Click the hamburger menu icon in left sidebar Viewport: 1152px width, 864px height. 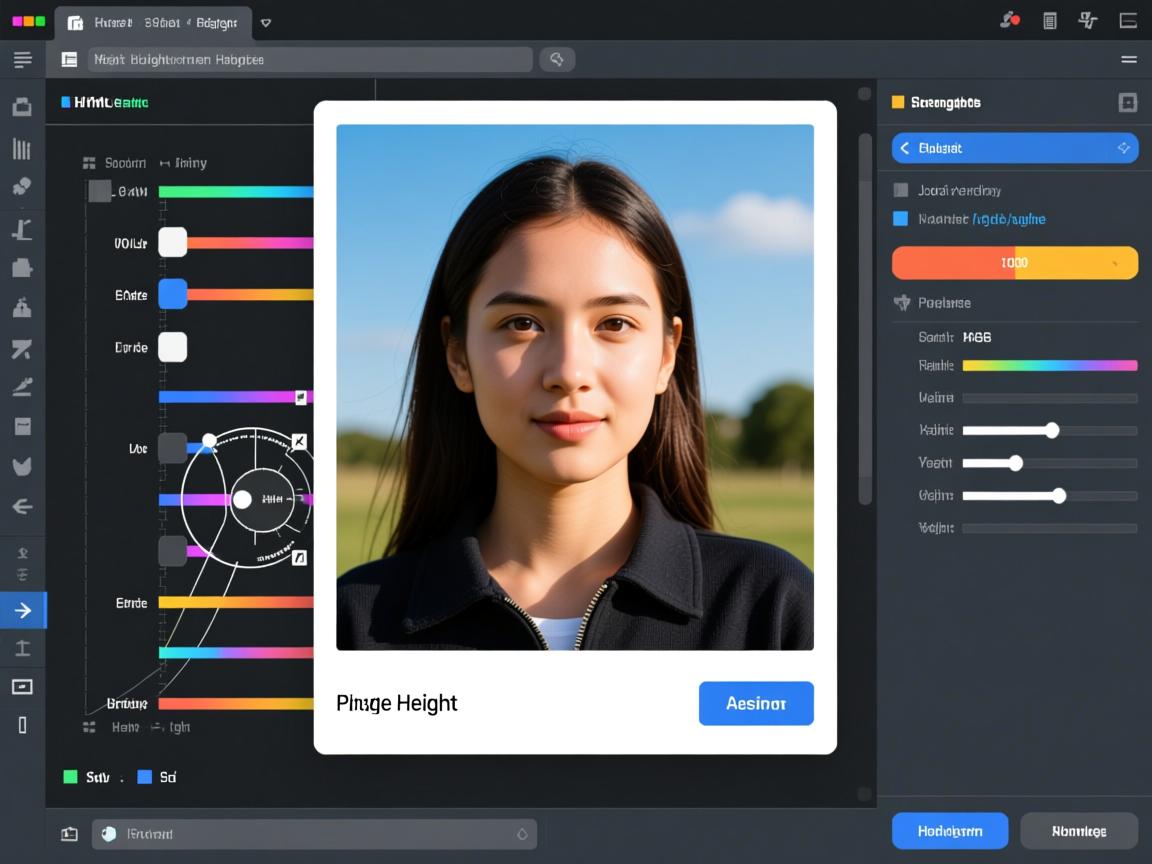pyautogui.click(x=22, y=60)
